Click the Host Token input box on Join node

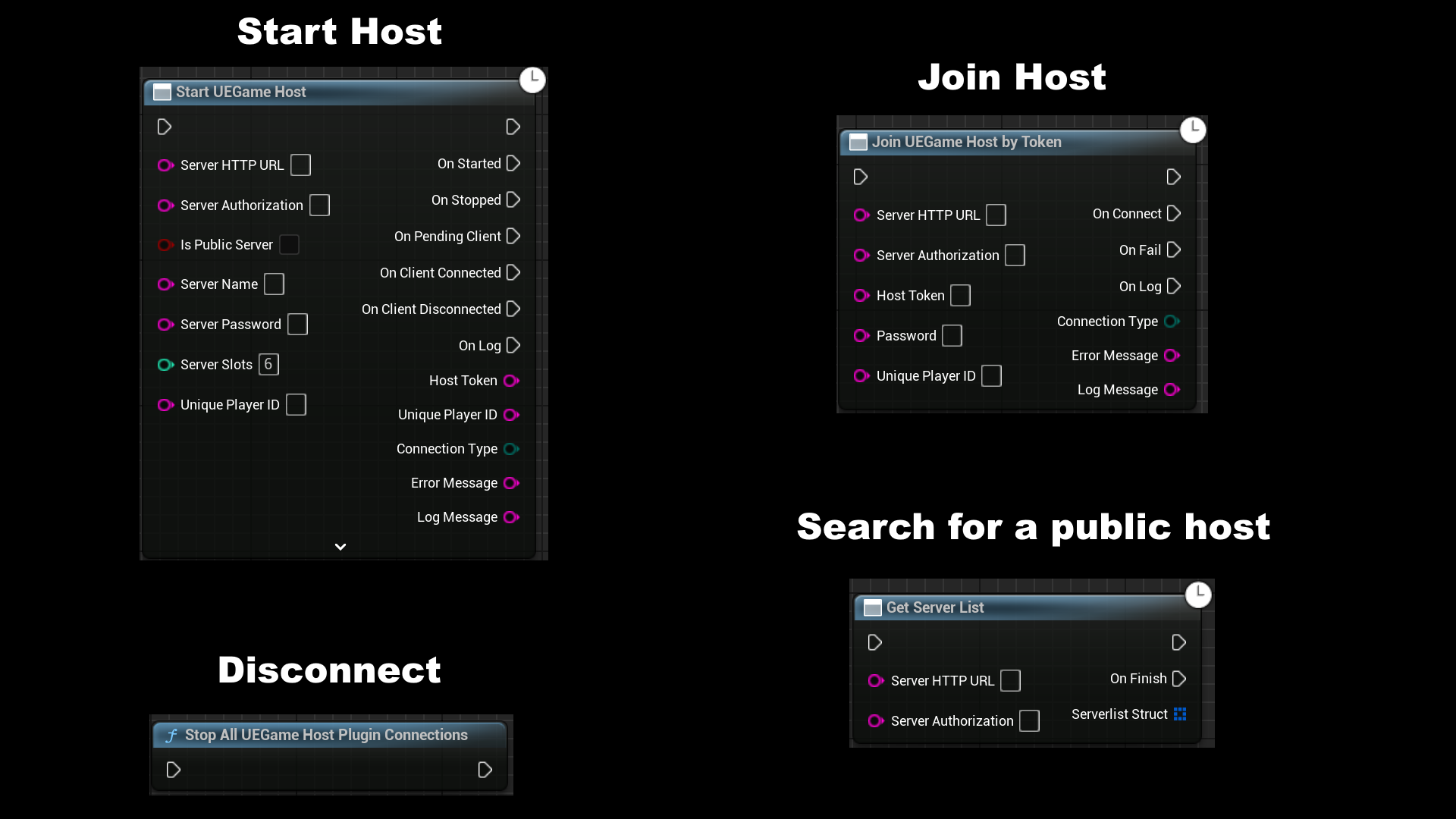tap(960, 296)
